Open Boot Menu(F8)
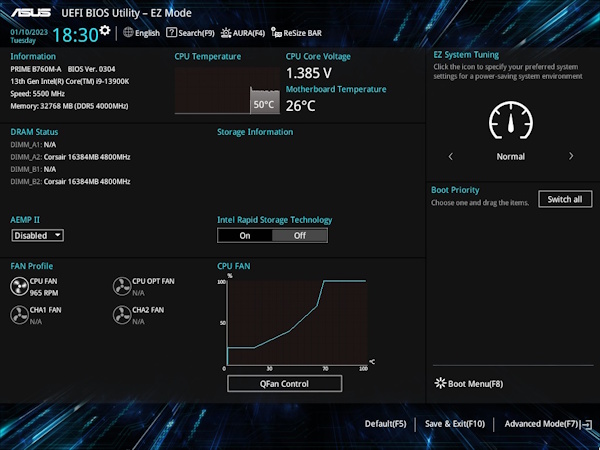 tap(475, 384)
